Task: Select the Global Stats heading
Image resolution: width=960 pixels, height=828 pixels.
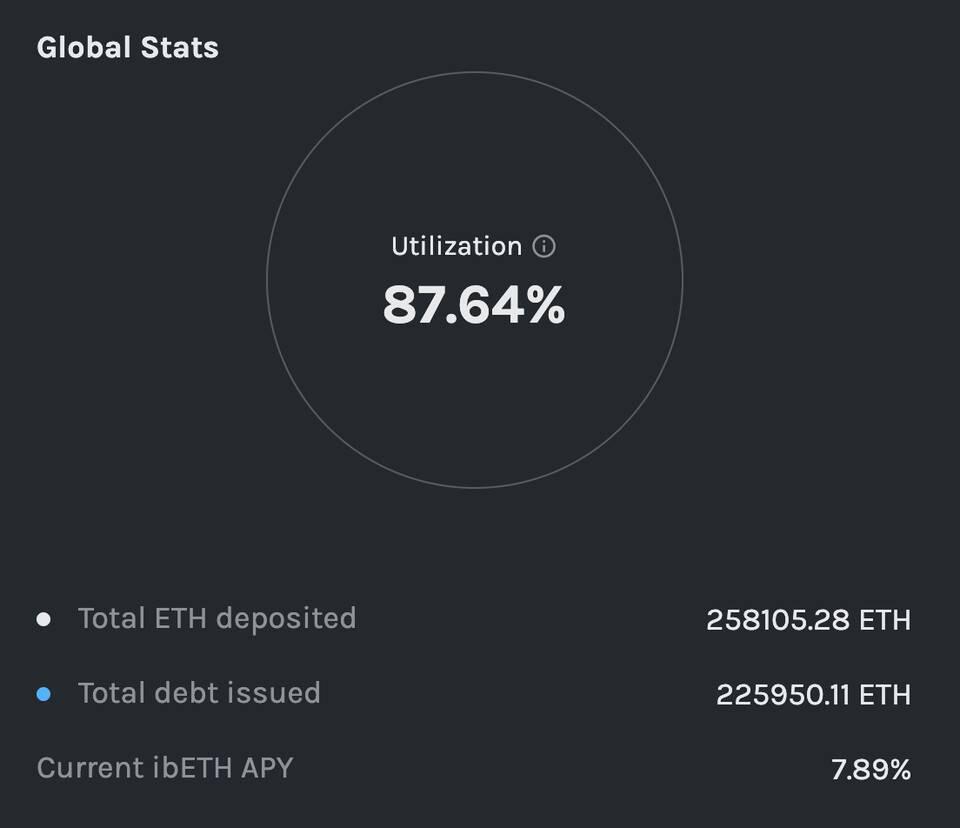Action: point(127,48)
